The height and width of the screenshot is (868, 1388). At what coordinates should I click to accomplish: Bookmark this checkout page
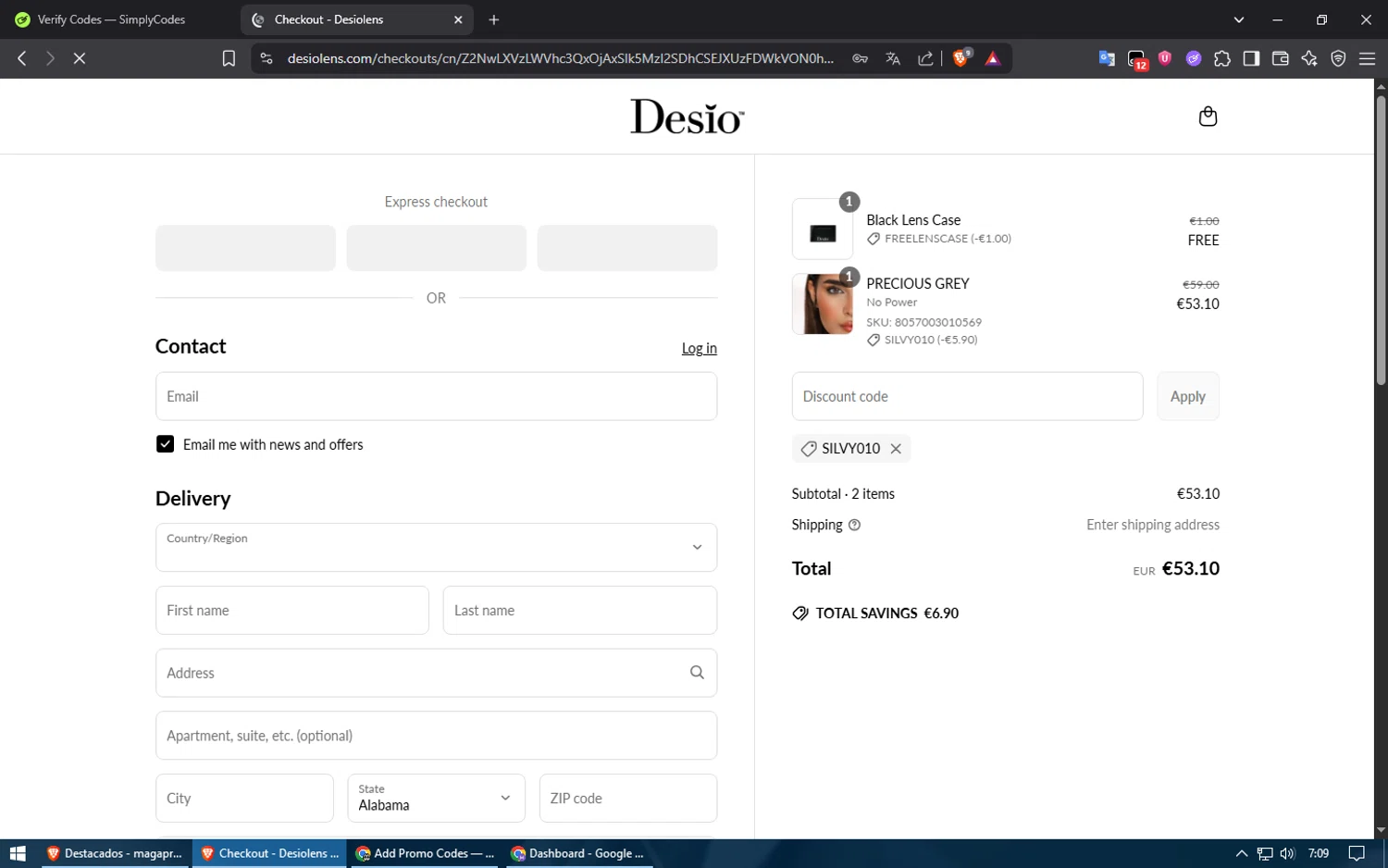[x=229, y=58]
